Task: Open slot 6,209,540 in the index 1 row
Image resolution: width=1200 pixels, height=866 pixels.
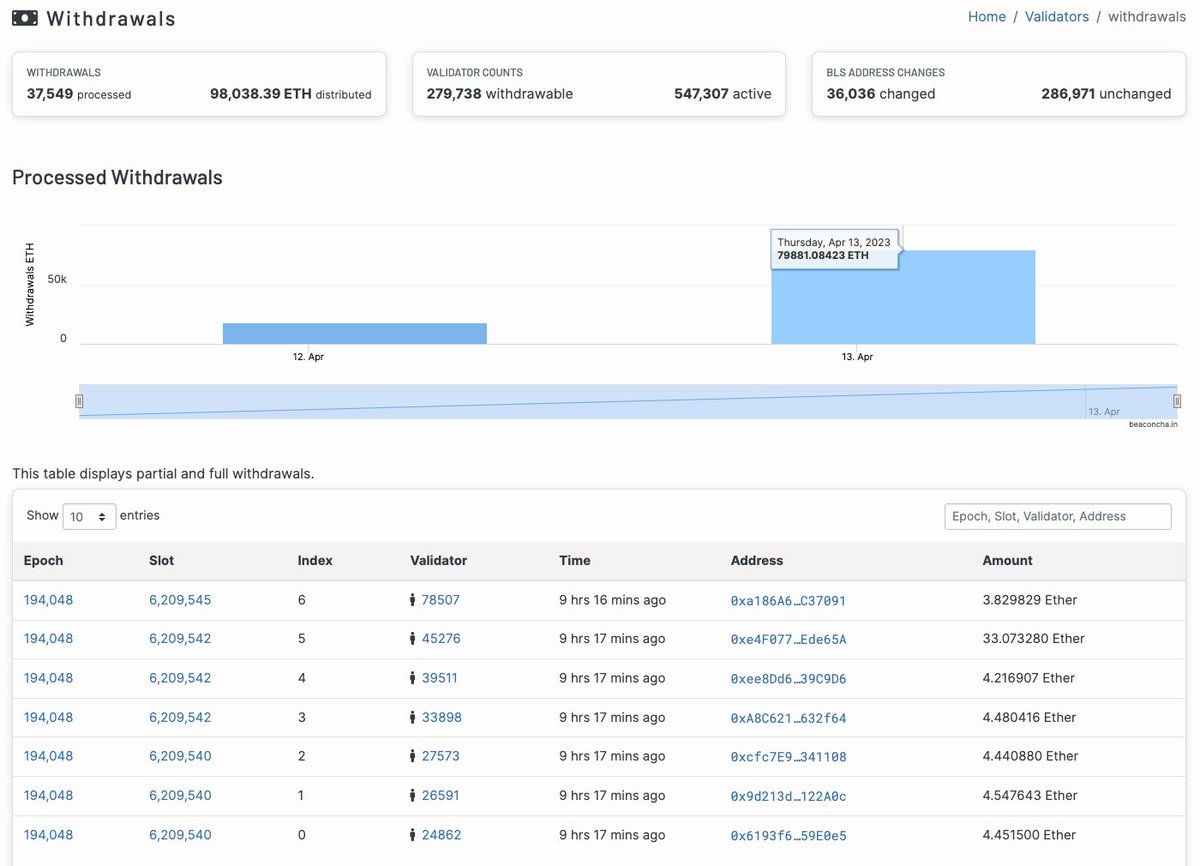Action: point(180,796)
